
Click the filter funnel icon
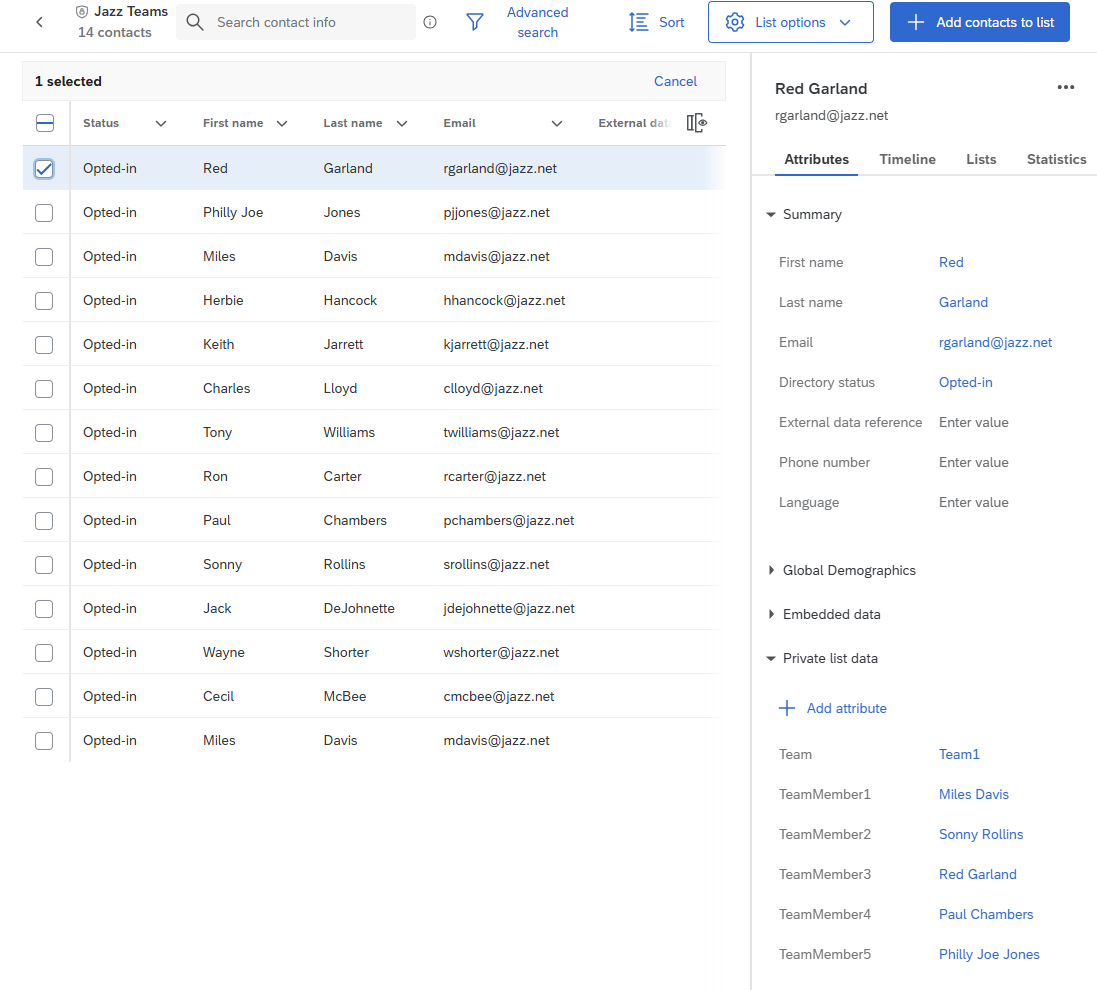tap(475, 22)
